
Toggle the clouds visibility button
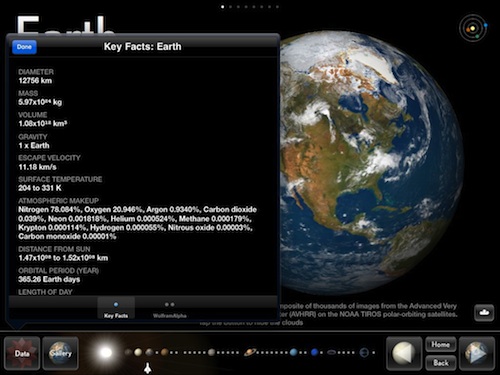point(484,313)
